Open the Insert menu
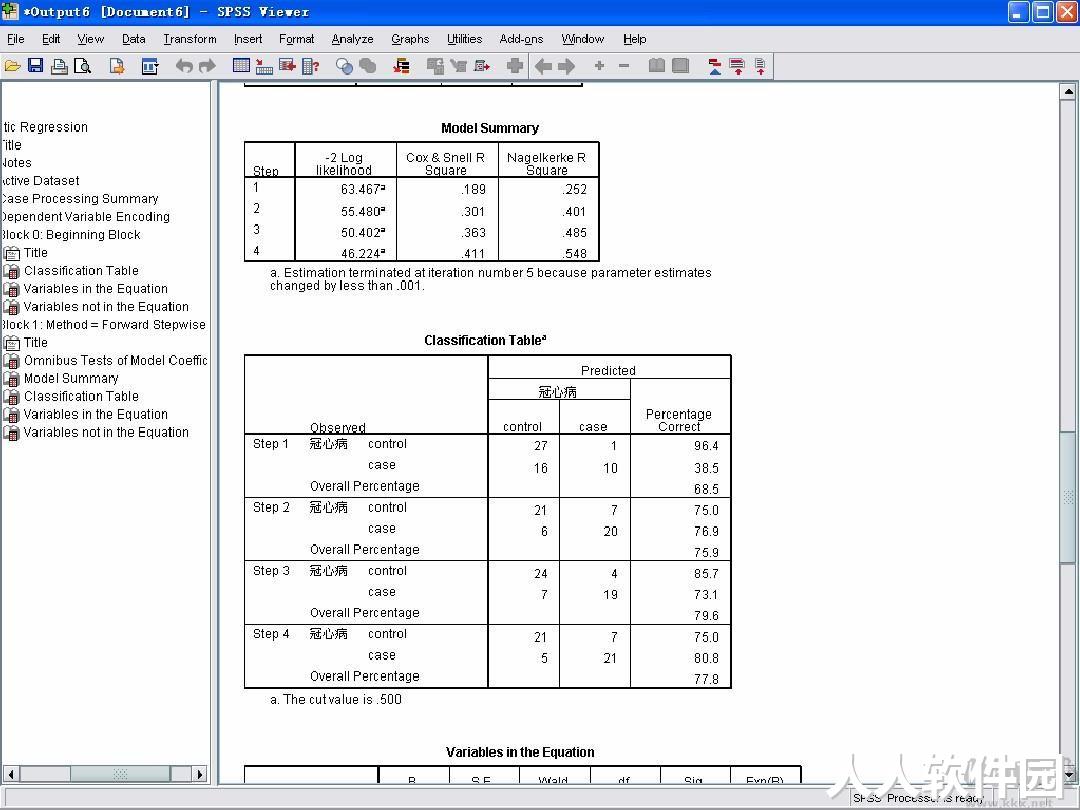The image size is (1080, 810). pyautogui.click(x=248, y=39)
